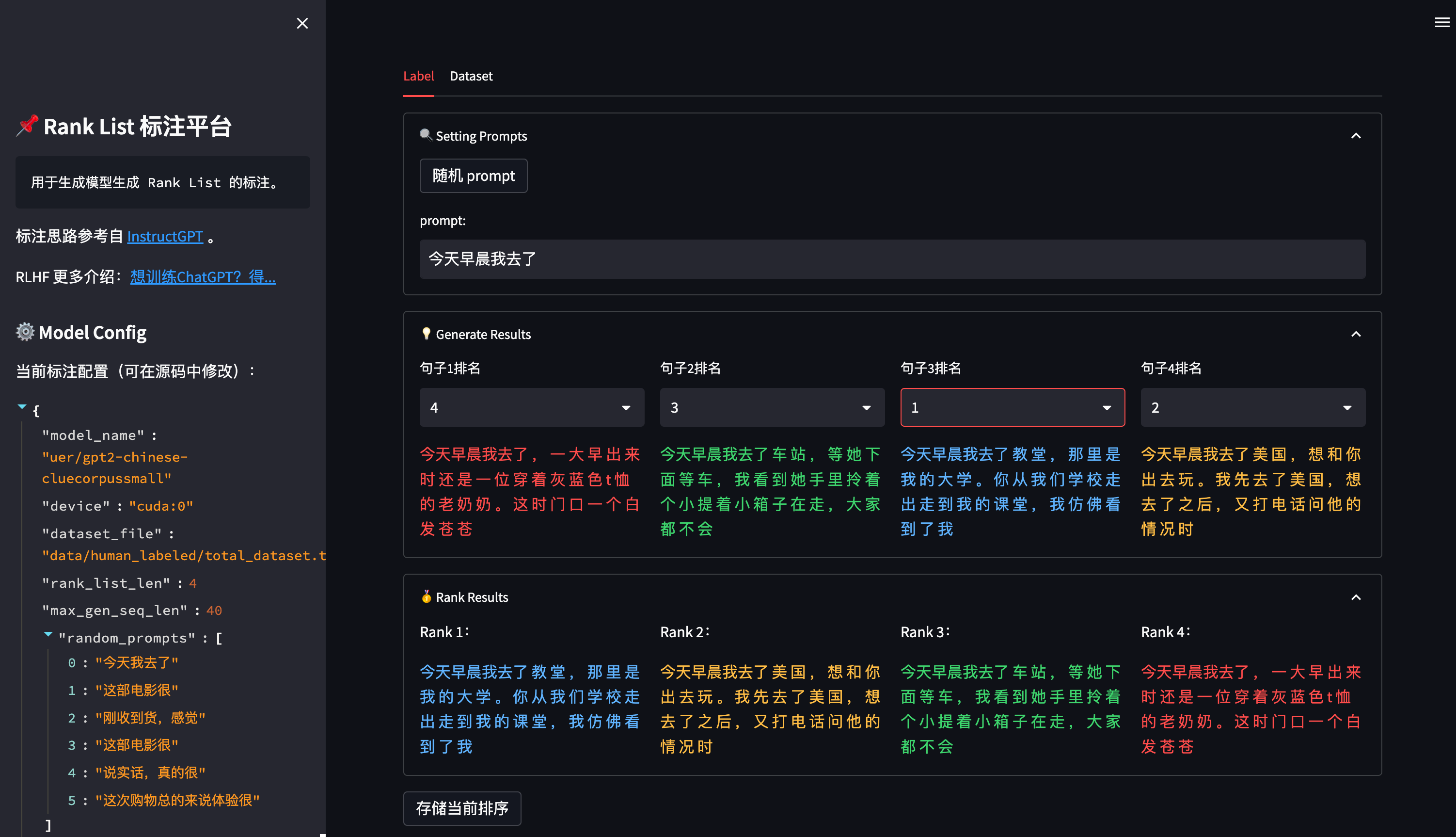Click the dataset_file path value

(184, 556)
